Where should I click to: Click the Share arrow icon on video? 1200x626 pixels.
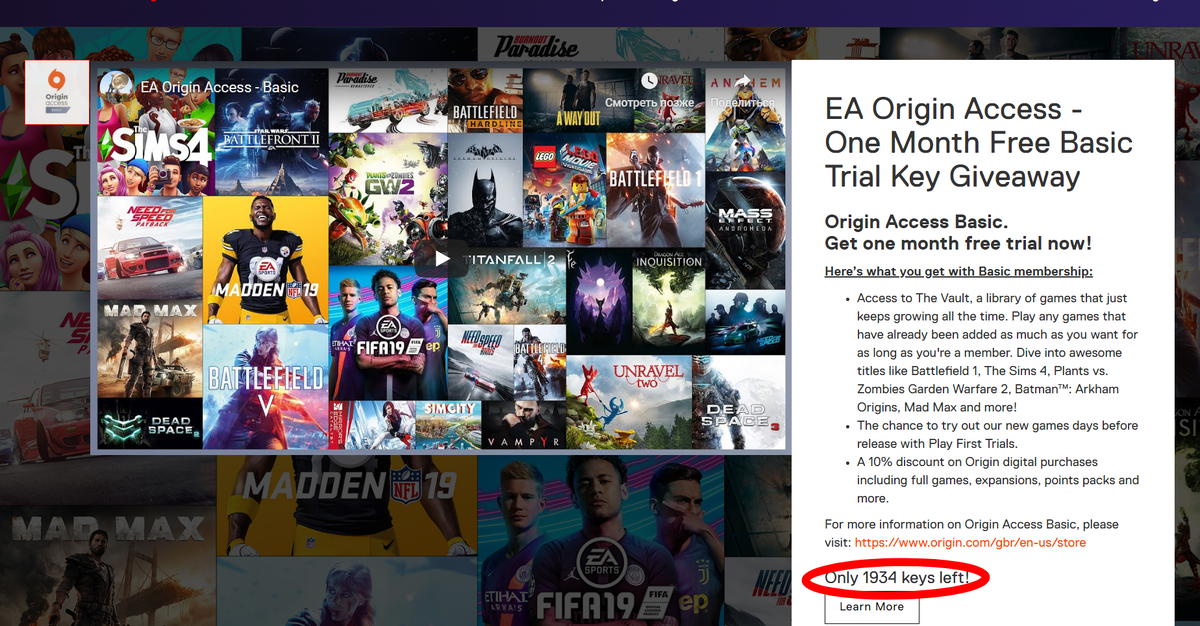point(741,80)
